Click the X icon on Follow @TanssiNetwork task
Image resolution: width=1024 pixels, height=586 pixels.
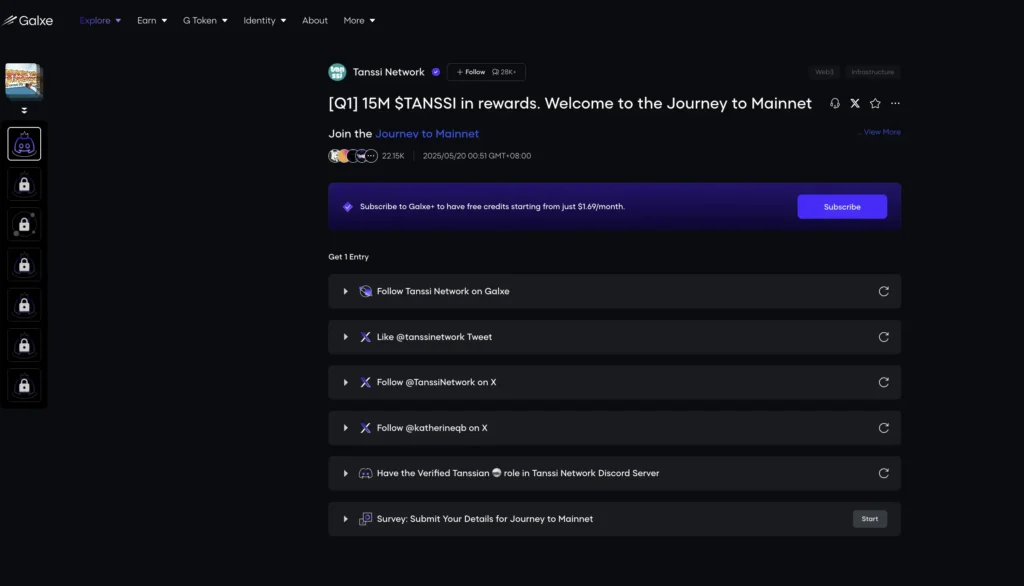365,382
